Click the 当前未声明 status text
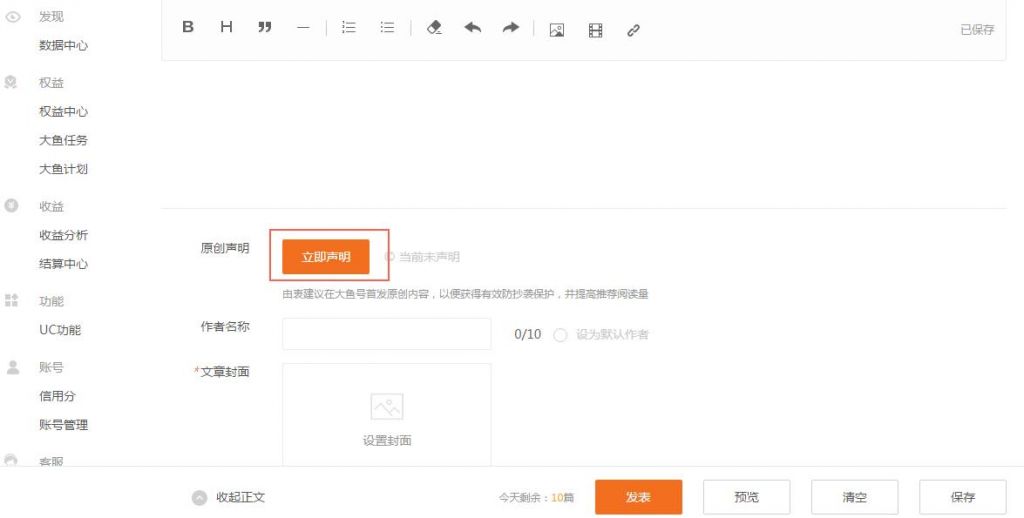1024x518 pixels. [429, 257]
